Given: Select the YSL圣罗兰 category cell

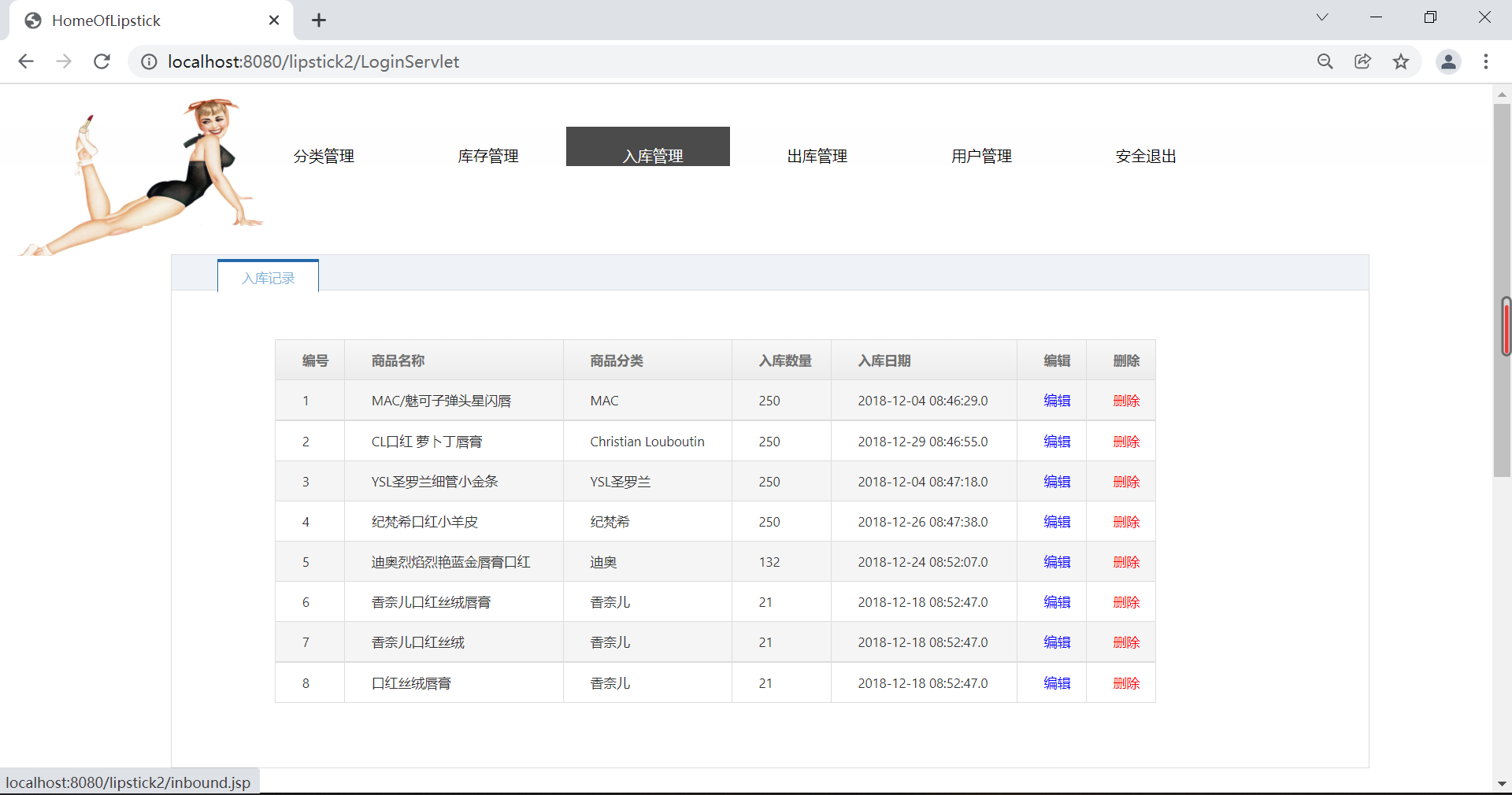Looking at the screenshot, I should (647, 482).
